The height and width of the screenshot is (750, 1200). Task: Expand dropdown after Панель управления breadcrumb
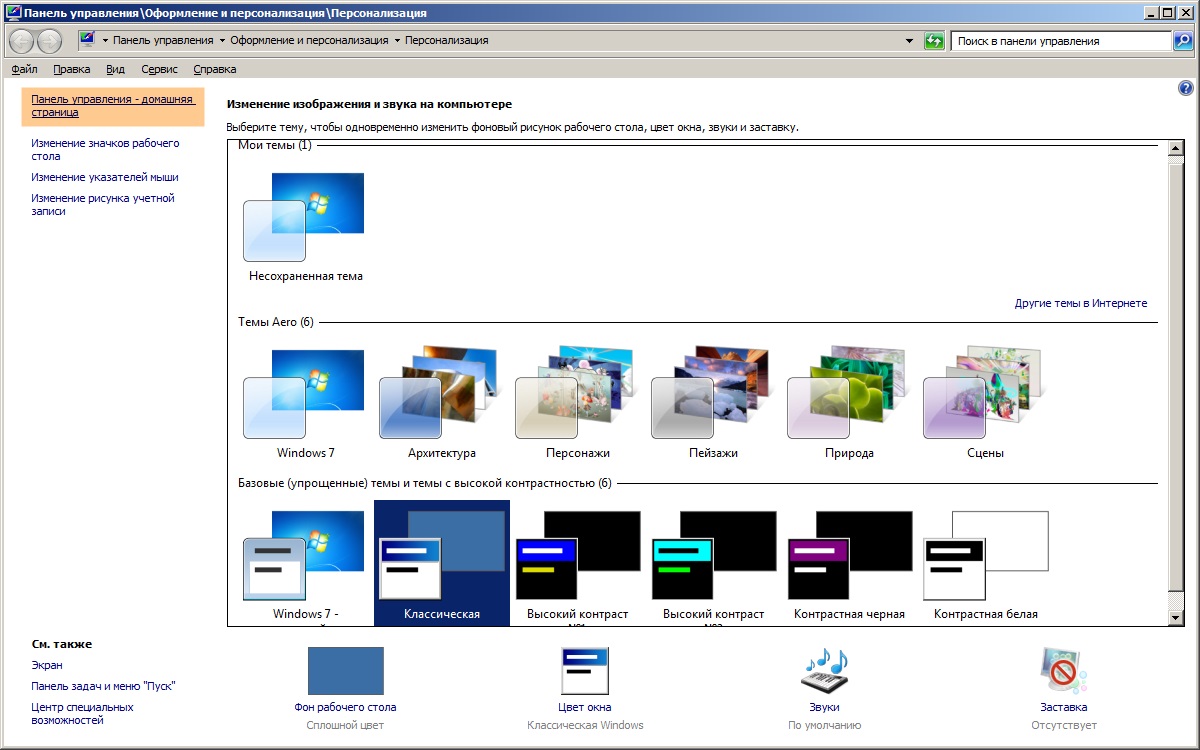(x=221, y=41)
